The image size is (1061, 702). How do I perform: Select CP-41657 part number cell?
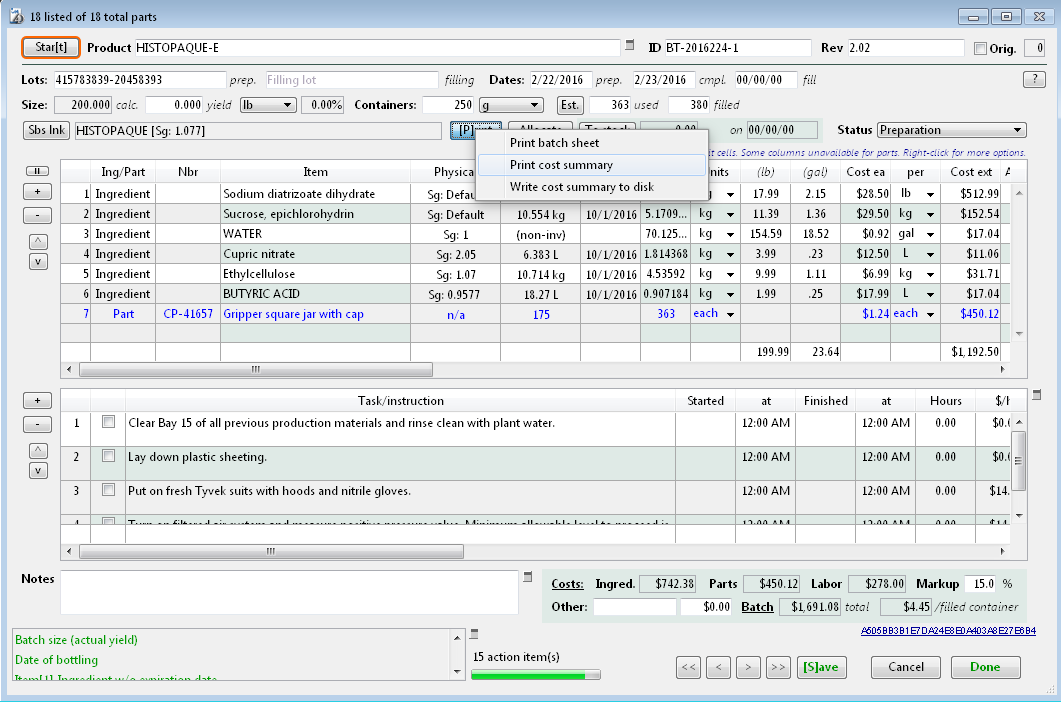pos(188,314)
